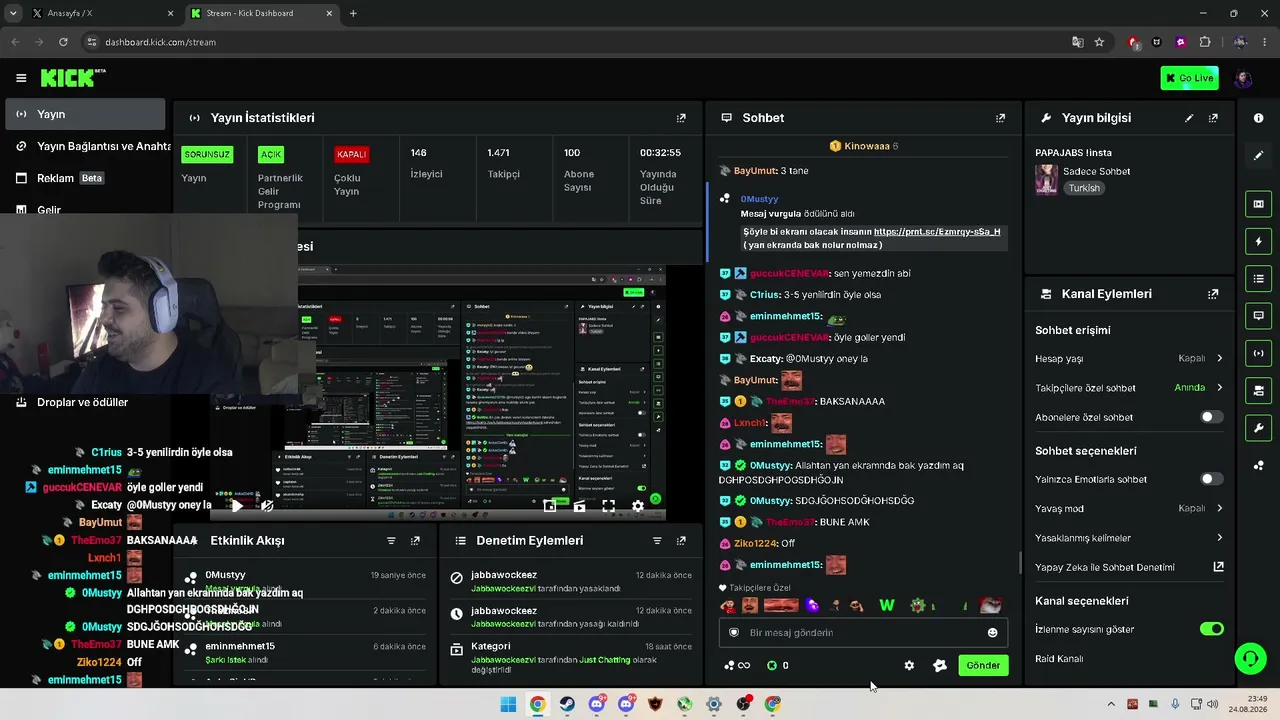Enter fullscreen on stream preview
Viewport: 1280px width, 720px height.
point(608,506)
